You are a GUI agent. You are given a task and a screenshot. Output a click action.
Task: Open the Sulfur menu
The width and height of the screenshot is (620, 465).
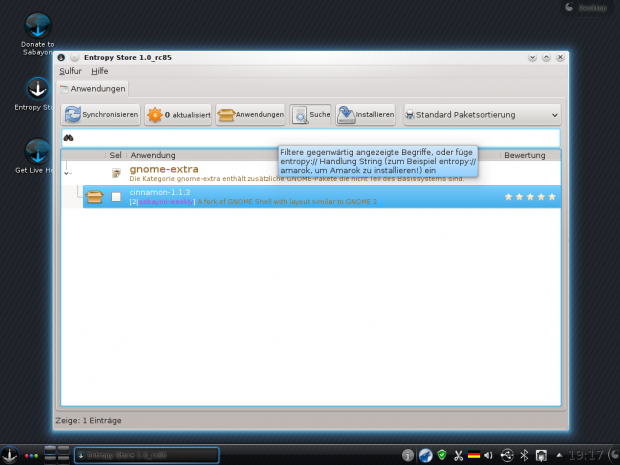tap(70, 71)
